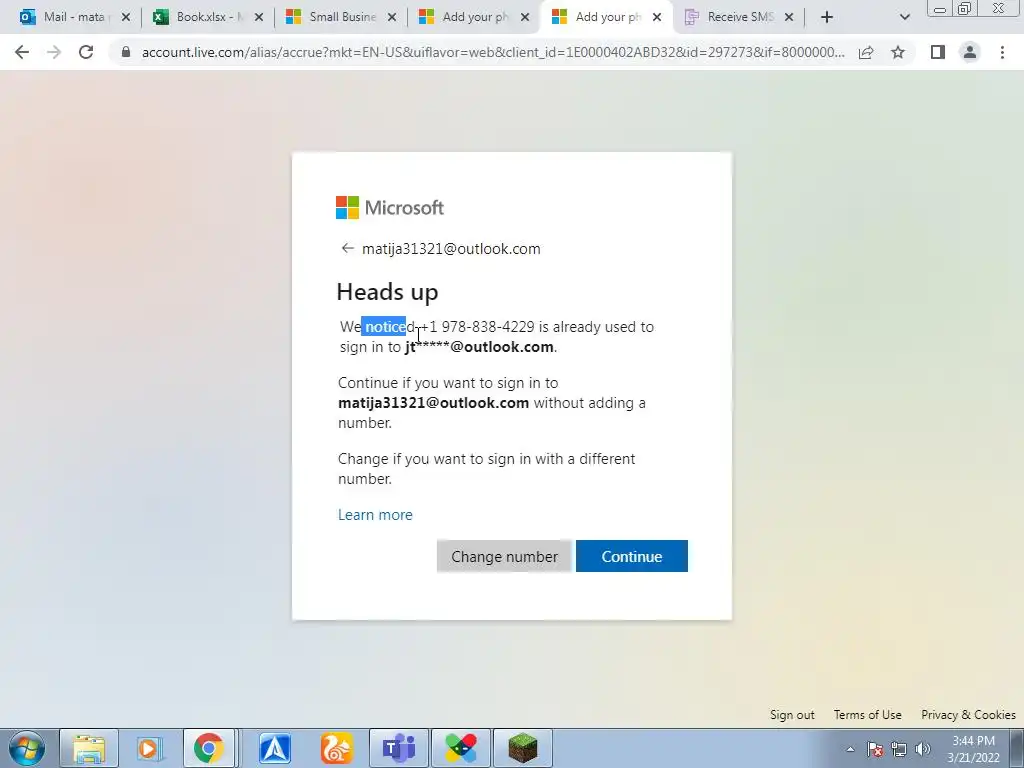The image size is (1024, 768).
Task: Click the Heads up heading
Action: pyautogui.click(x=387, y=292)
